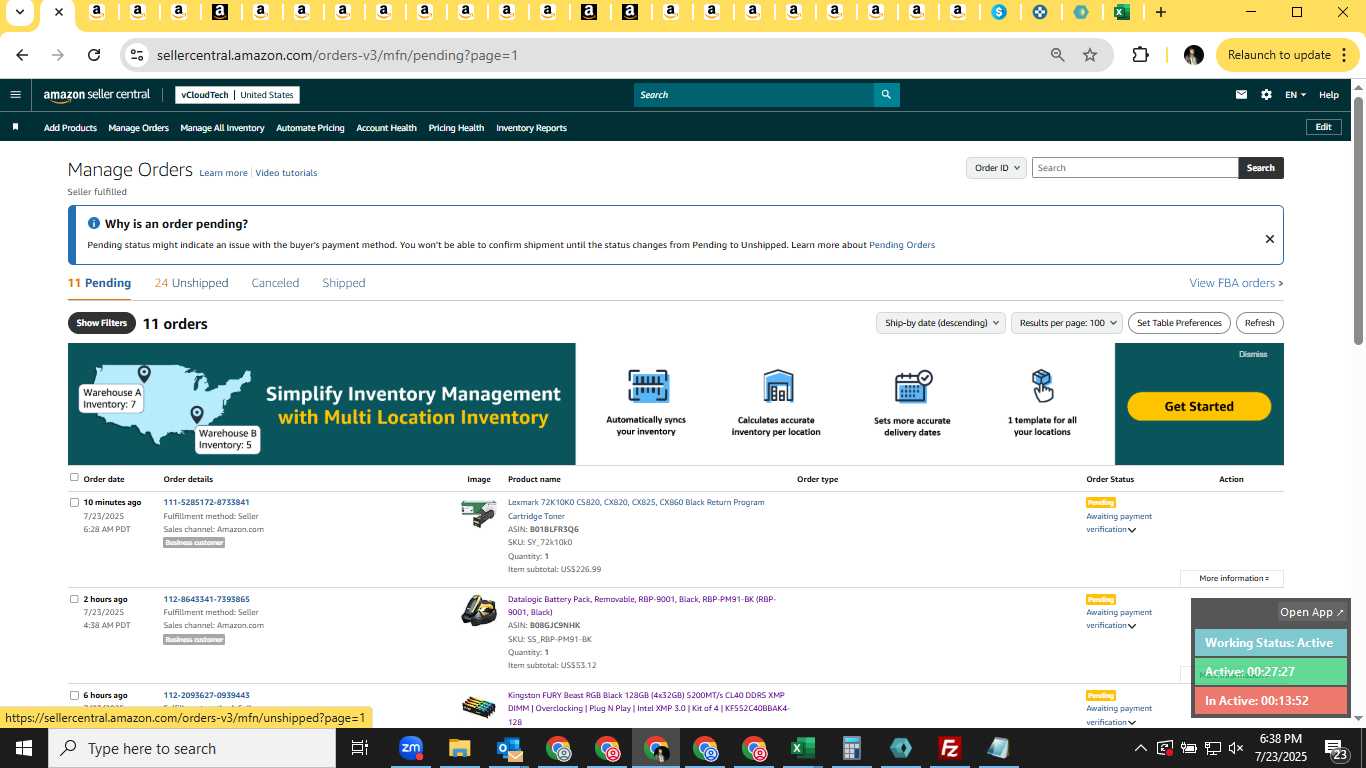Open Inventory Reports in the nav bar
The width and height of the screenshot is (1366, 768).
pos(531,128)
